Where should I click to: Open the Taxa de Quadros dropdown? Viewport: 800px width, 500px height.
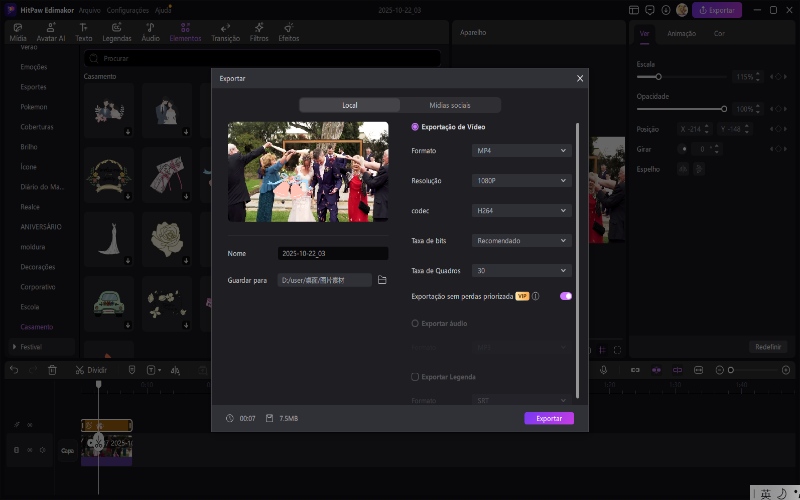click(521, 271)
